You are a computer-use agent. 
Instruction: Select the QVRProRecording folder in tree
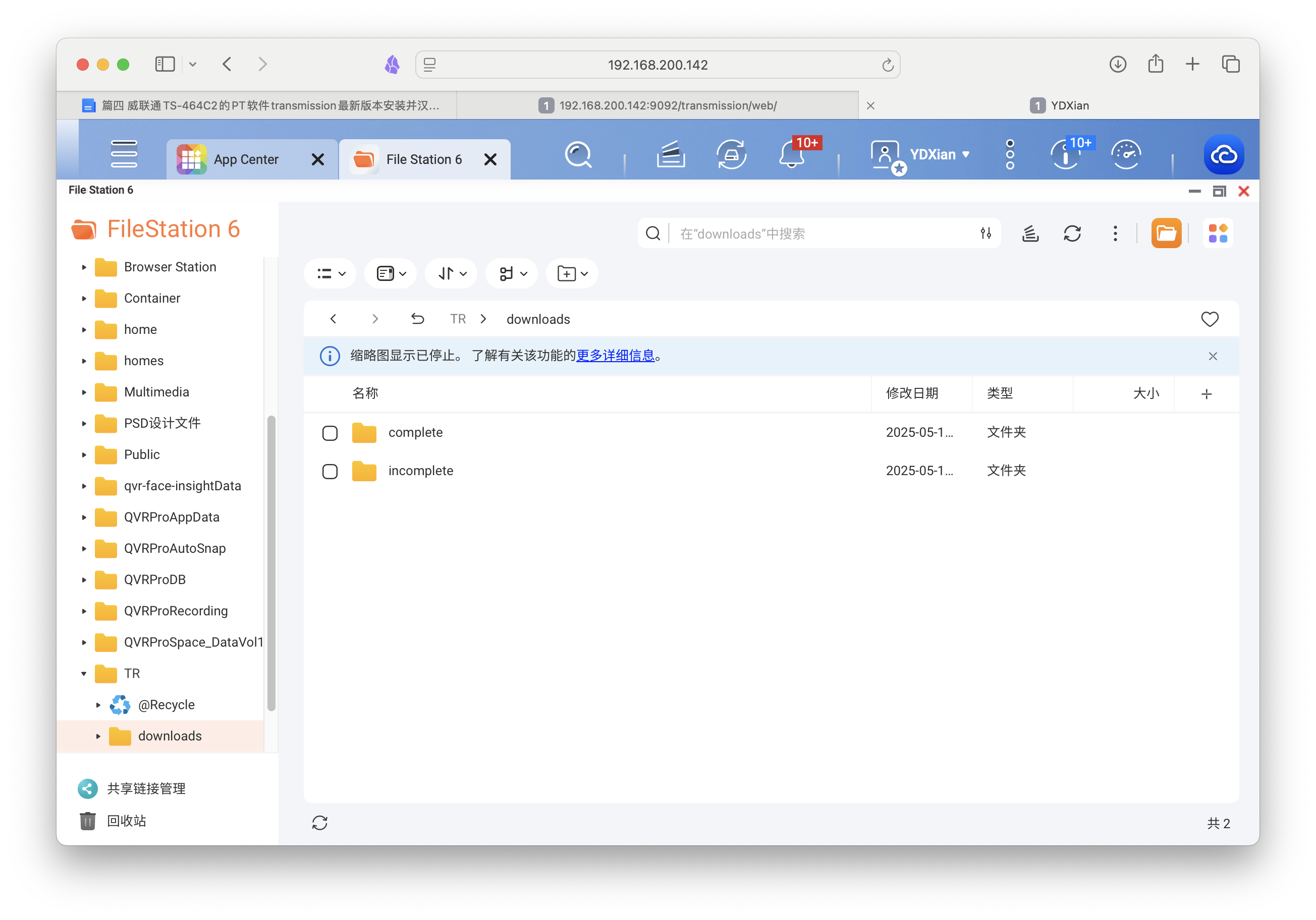176,611
